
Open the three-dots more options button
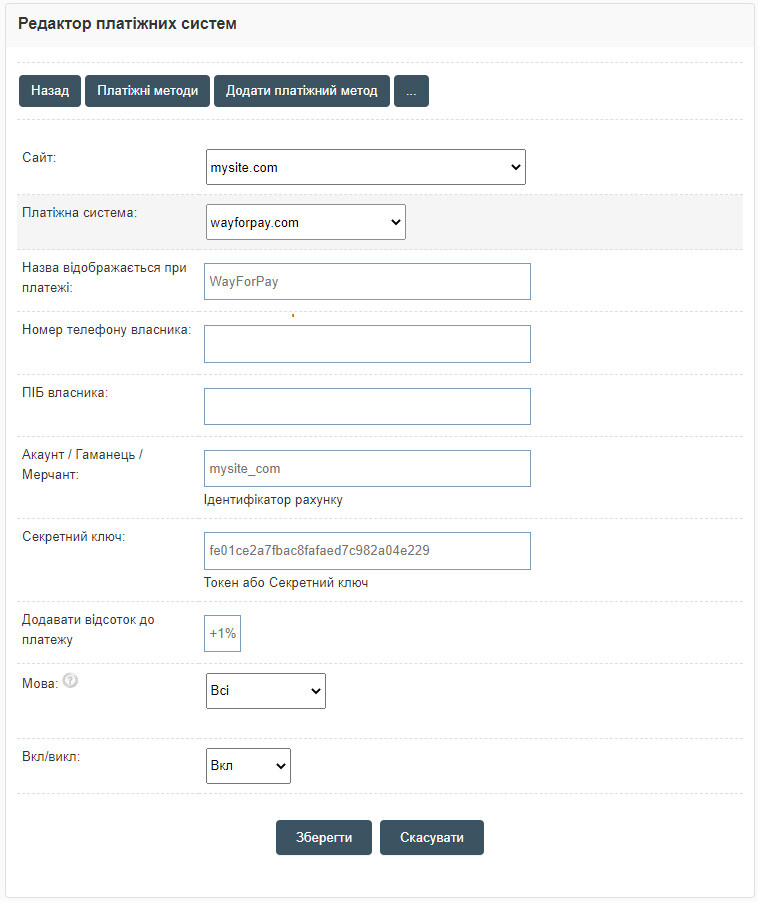pyautogui.click(x=411, y=91)
